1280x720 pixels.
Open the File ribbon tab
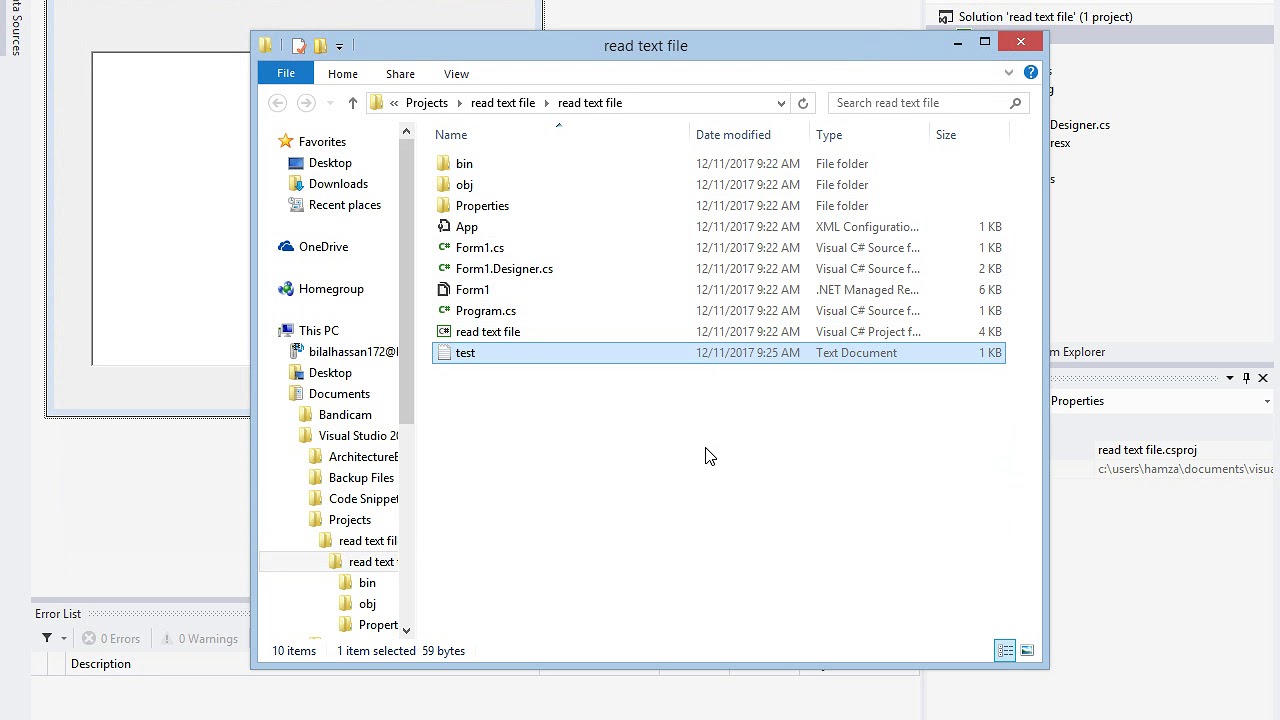(x=286, y=74)
